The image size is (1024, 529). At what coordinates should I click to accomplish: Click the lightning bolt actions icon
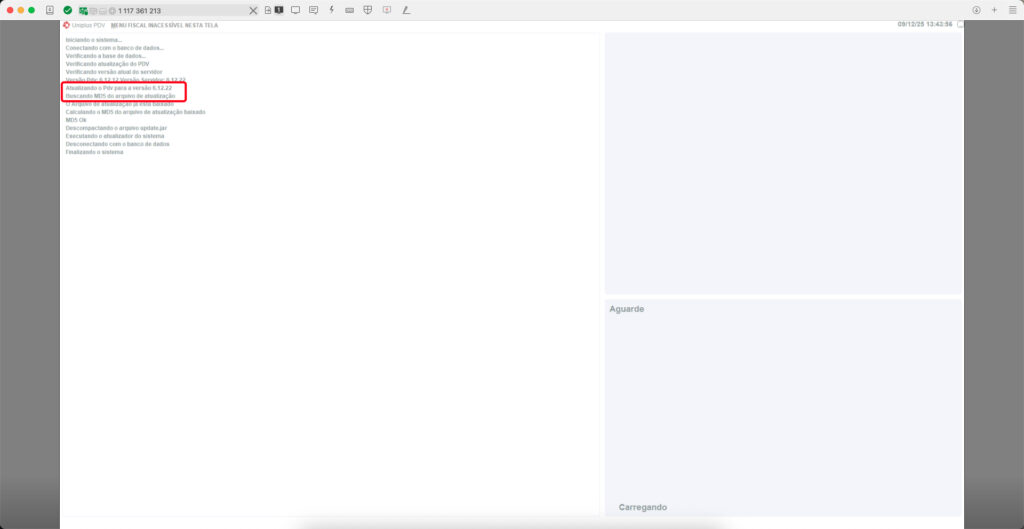(331, 10)
